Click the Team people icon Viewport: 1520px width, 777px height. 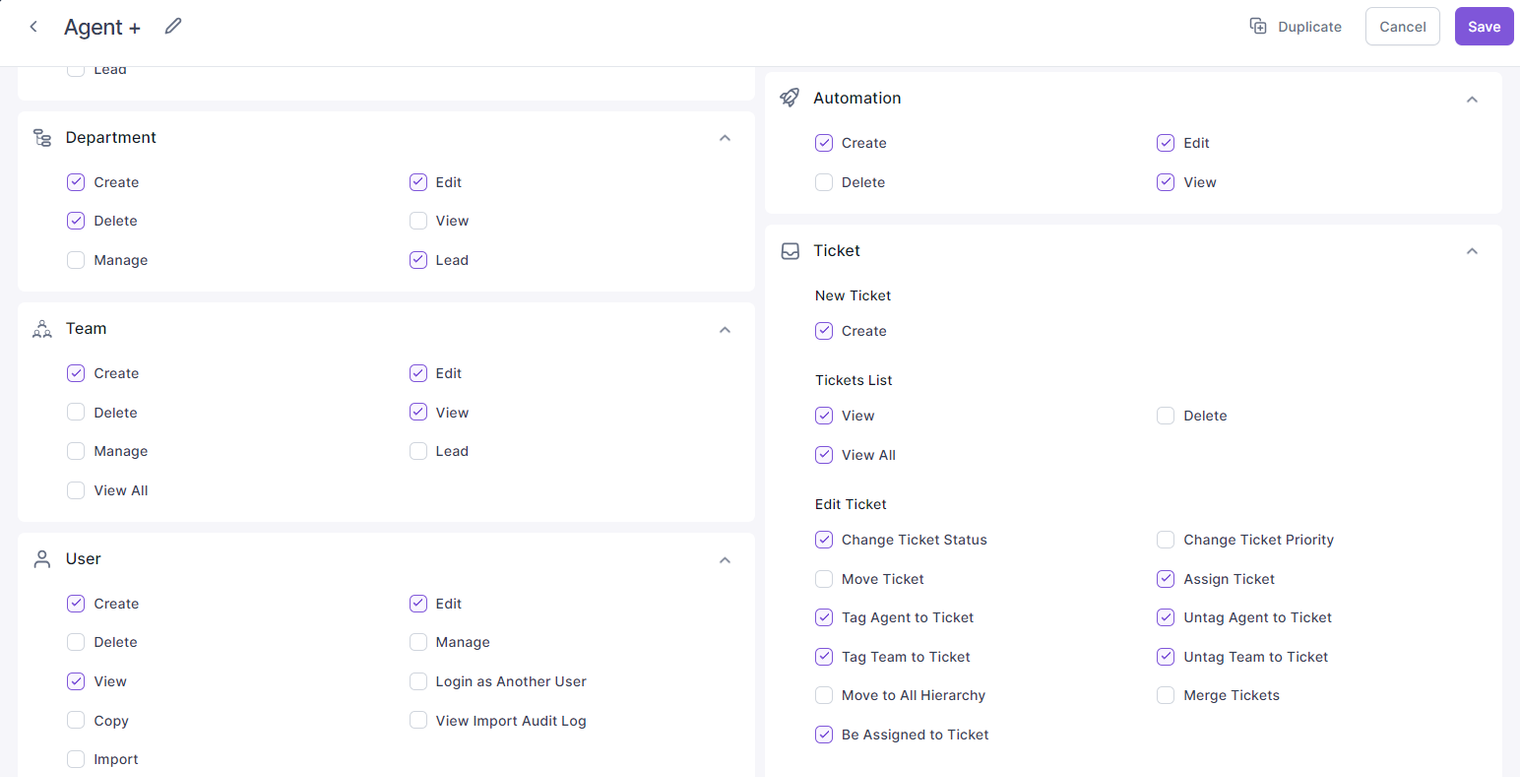tap(42, 329)
